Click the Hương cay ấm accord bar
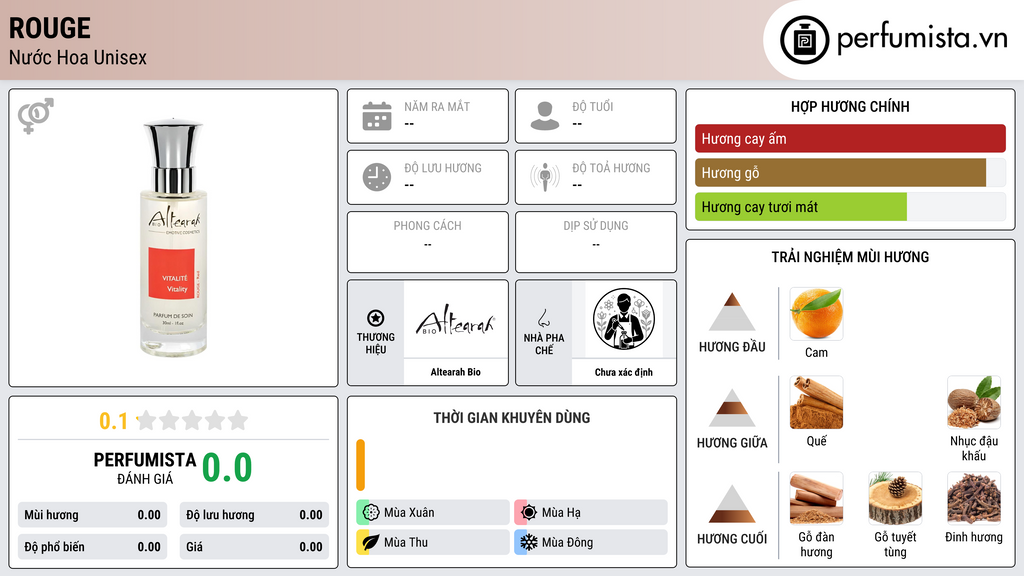This screenshot has width=1024, height=576. click(850, 138)
